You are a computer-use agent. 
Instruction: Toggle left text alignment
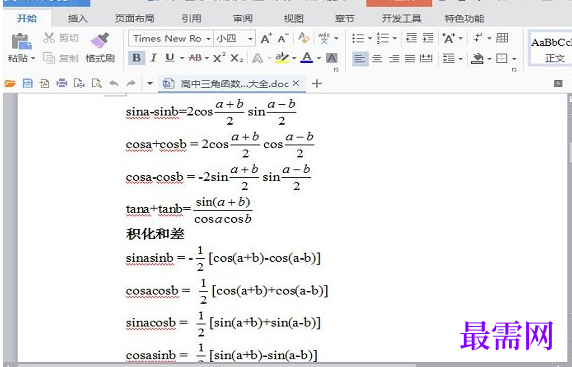[x=360, y=58]
